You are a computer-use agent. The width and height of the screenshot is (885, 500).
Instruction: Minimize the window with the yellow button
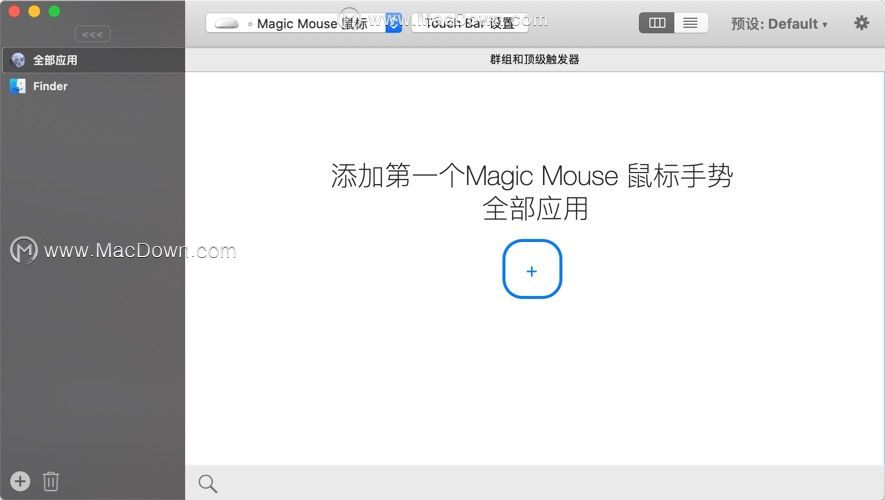[x=34, y=11]
